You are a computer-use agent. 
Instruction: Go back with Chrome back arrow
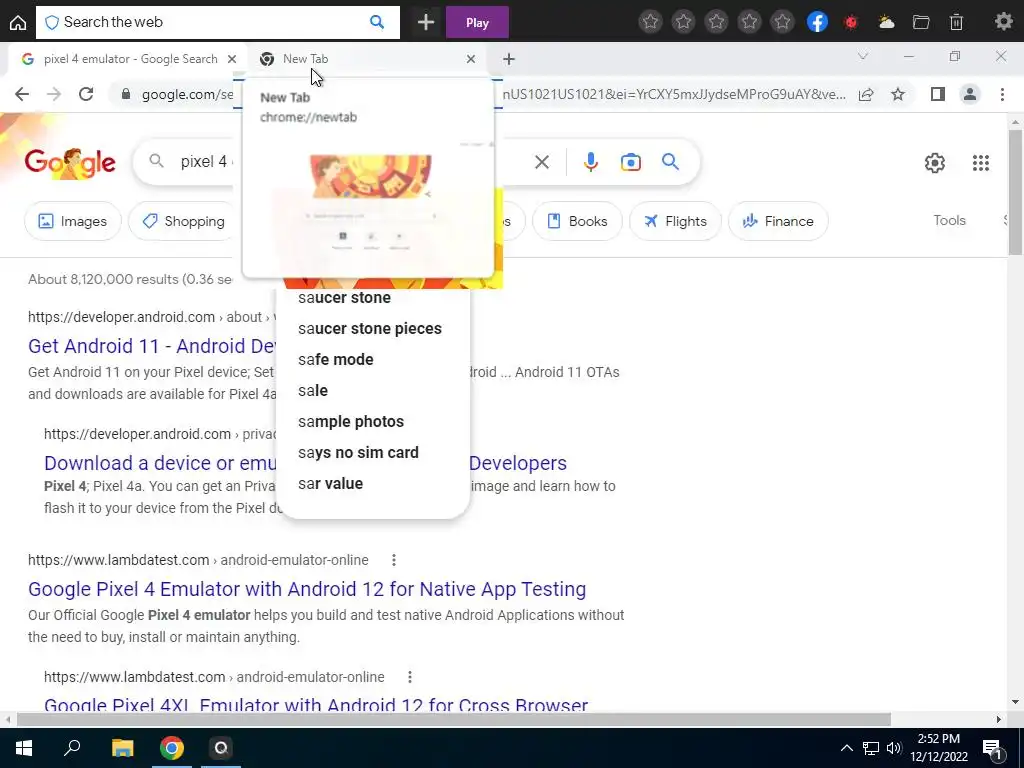coord(22,94)
